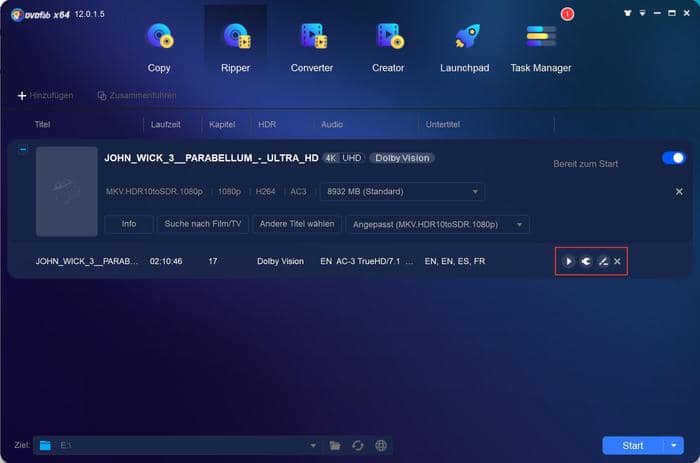
Task: Click the DVDFab logo icon
Action: click(17, 15)
